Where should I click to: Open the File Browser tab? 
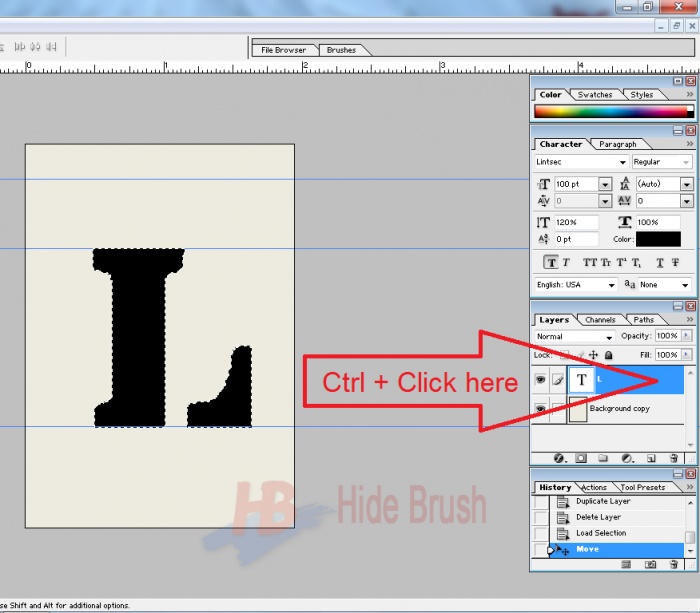tap(283, 50)
